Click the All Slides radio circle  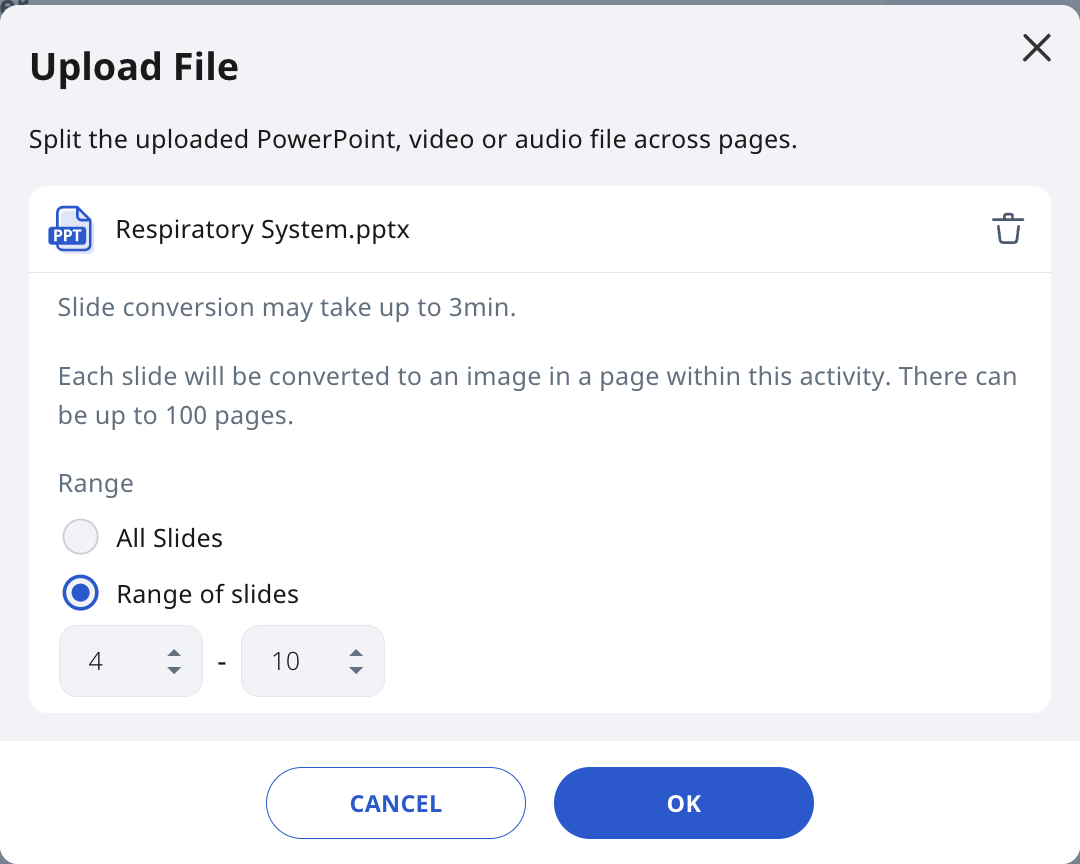(80, 537)
